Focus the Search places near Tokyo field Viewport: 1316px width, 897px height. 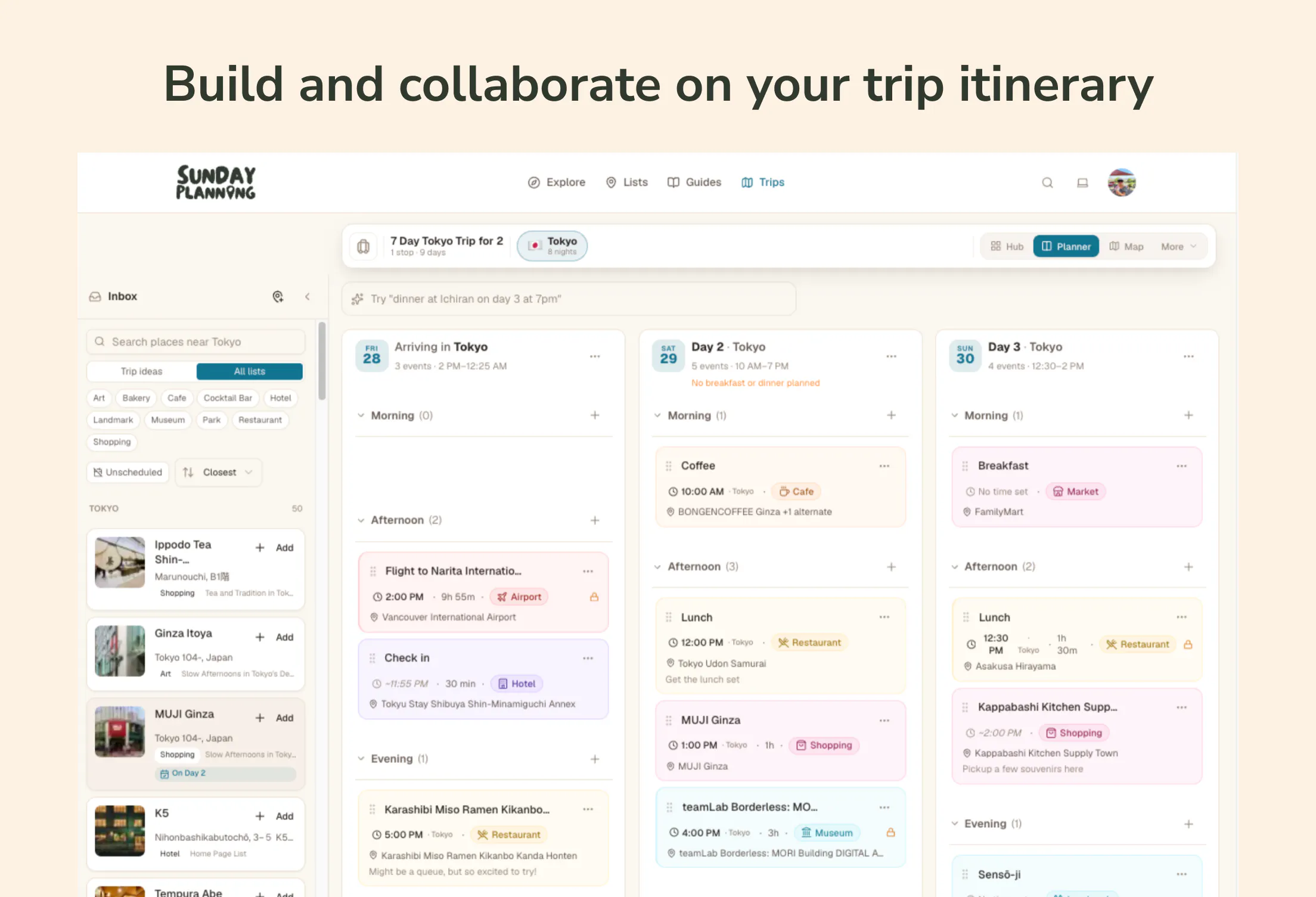click(x=196, y=342)
